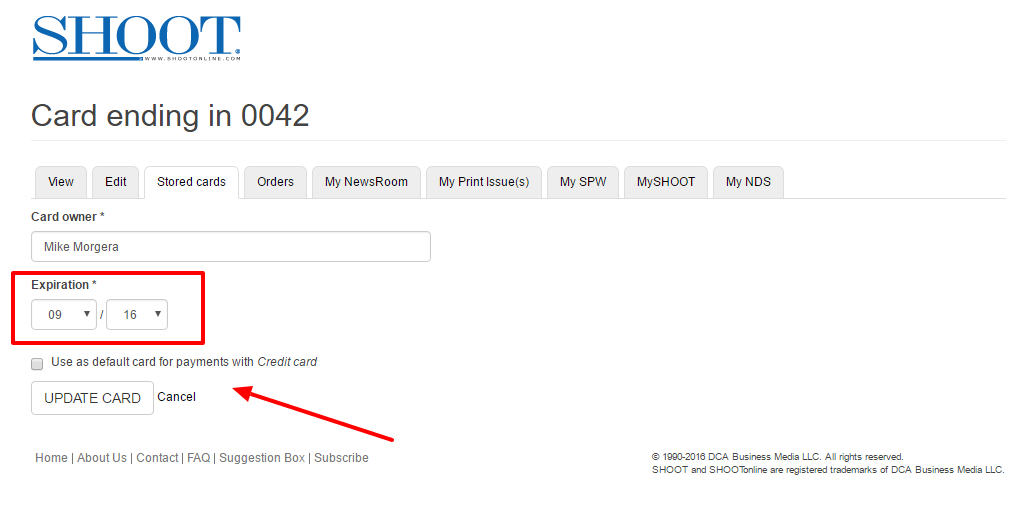The width and height of the screenshot is (1029, 514).
Task: Switch to the My NDS tab
Action: (748, 182)
